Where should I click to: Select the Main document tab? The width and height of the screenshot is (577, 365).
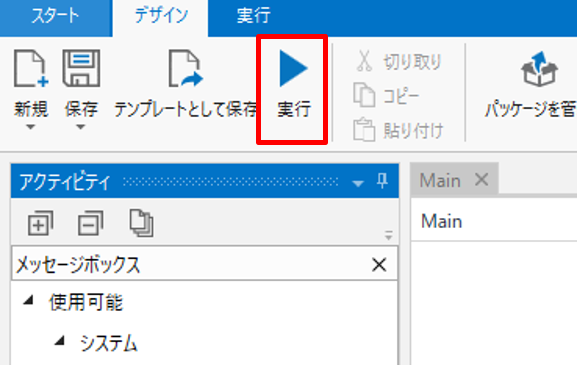(x=440, y=181)
